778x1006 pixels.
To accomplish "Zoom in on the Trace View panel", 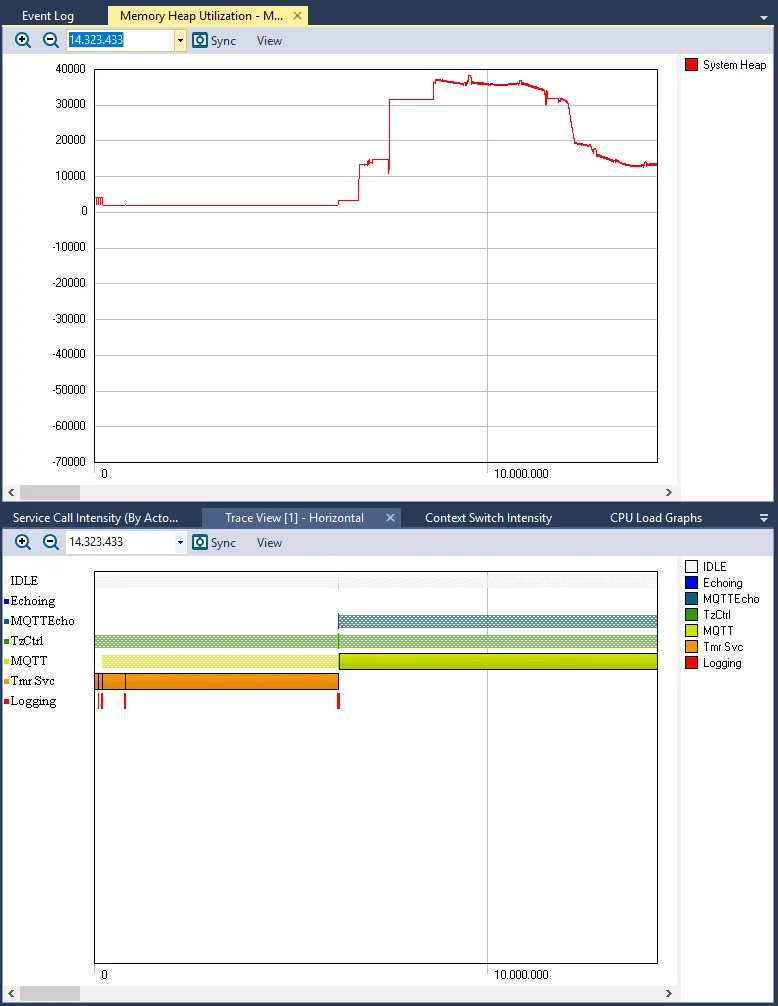I will pyautogui.click(x=23, y=542).
